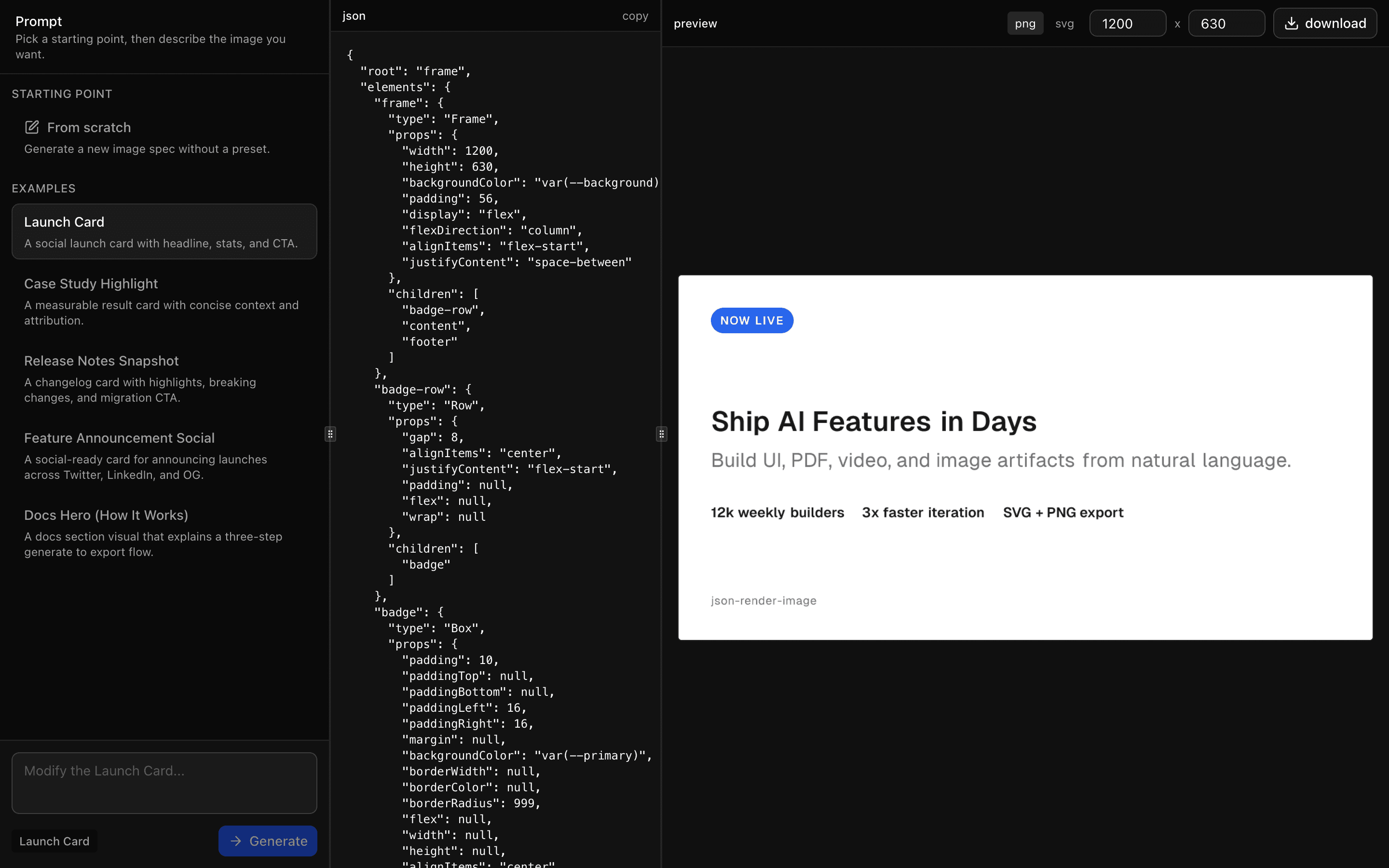Click the download button to export the image

pyautogui.click(x=1326, y=23)
